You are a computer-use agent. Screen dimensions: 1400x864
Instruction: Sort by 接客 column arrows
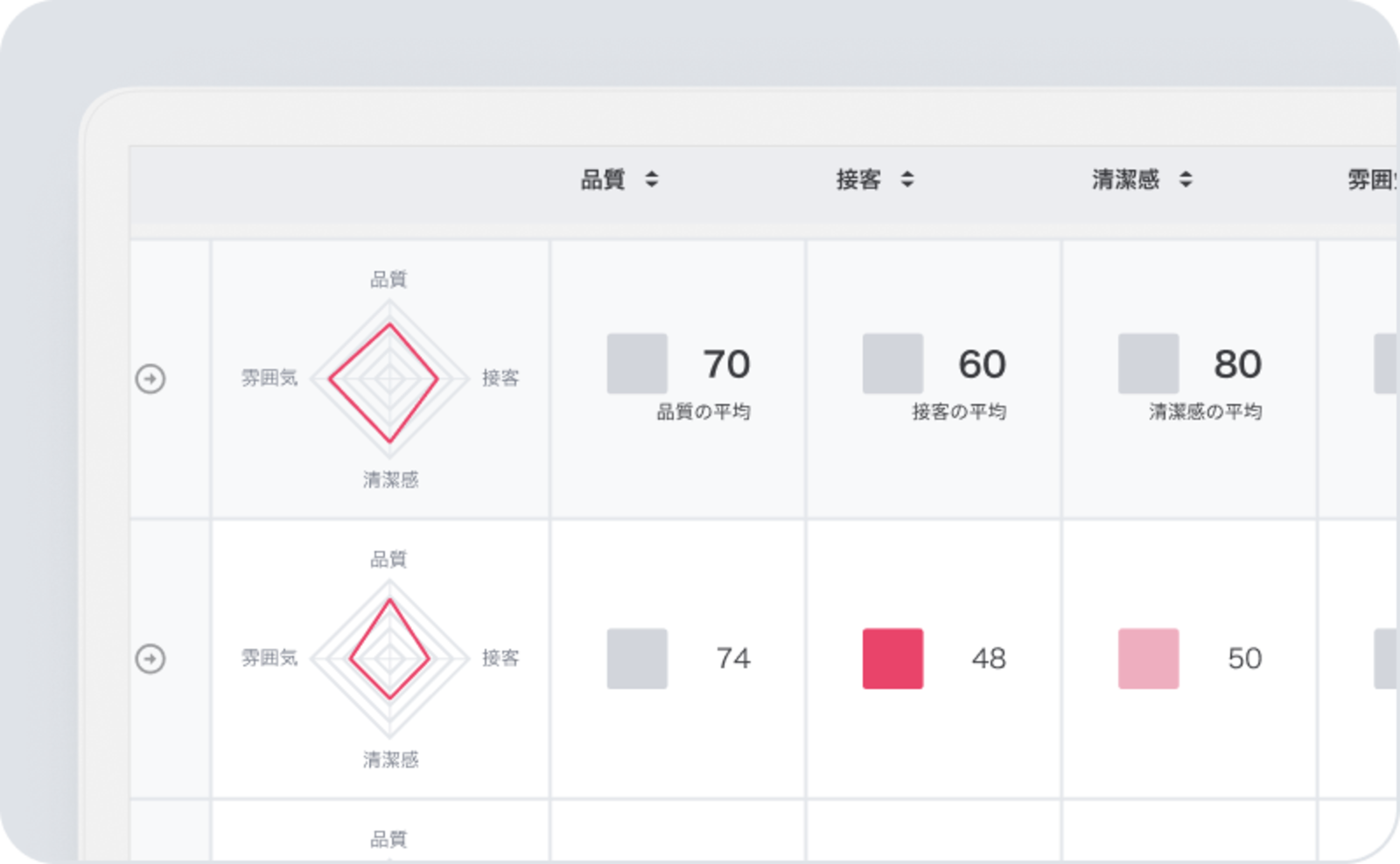[907, 180]
